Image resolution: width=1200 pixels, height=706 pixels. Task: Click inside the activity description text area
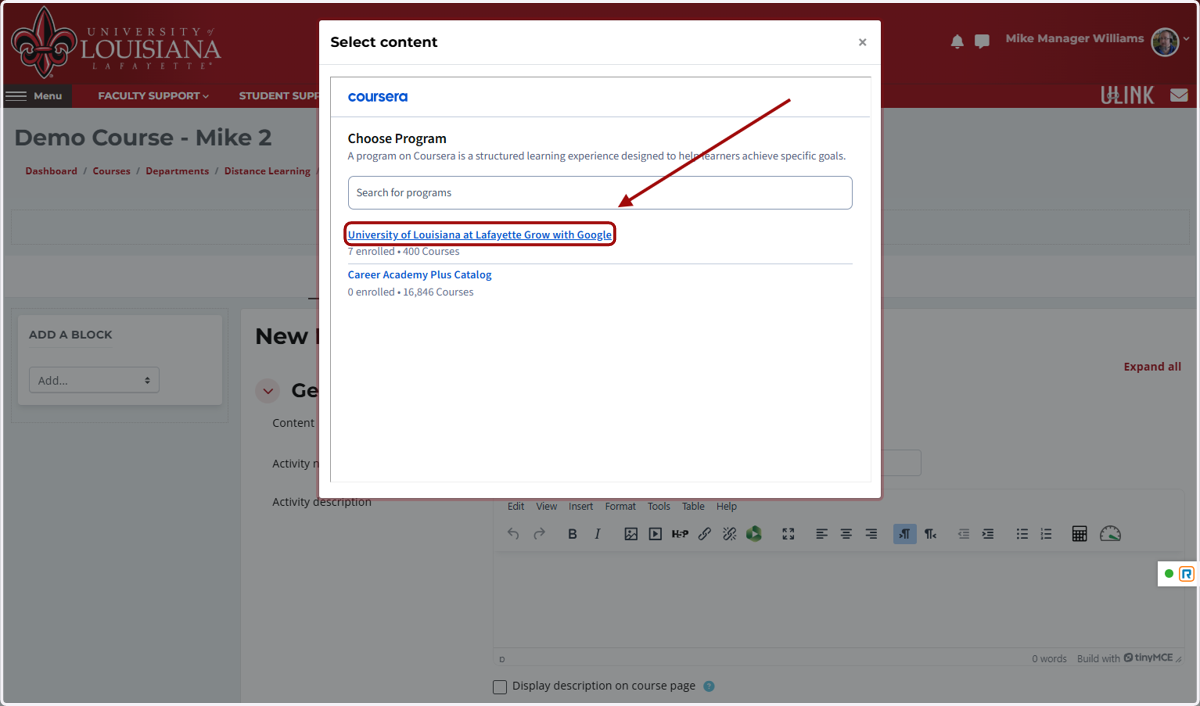tap(839, 598)
